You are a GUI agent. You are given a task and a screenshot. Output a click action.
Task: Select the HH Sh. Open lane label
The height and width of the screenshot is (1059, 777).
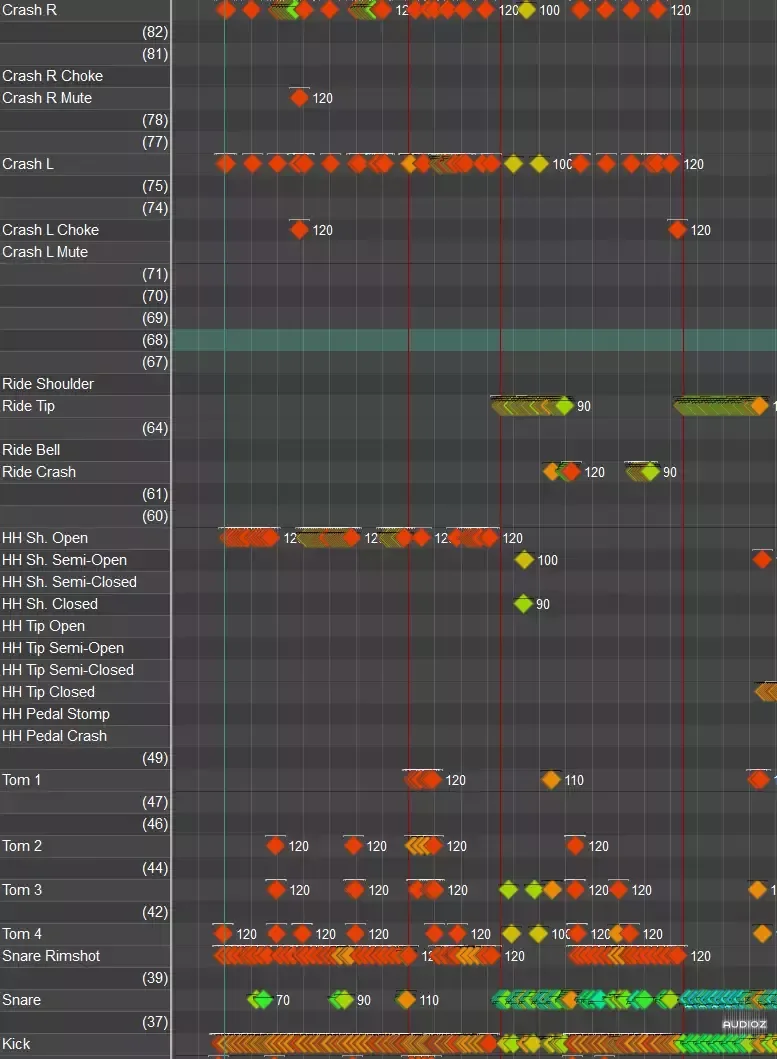coord(45,538)
